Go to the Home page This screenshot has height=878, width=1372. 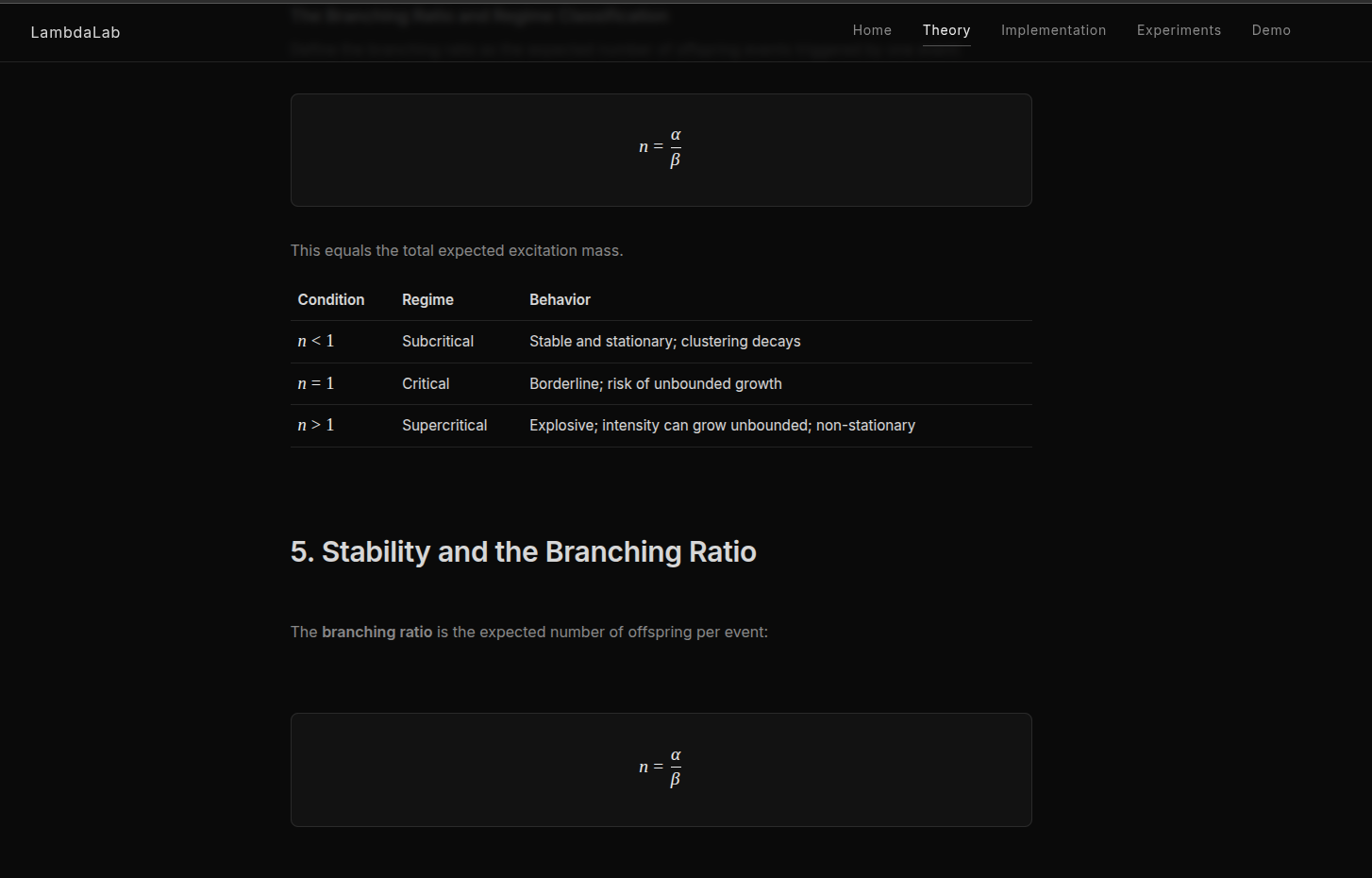(872, 30)
